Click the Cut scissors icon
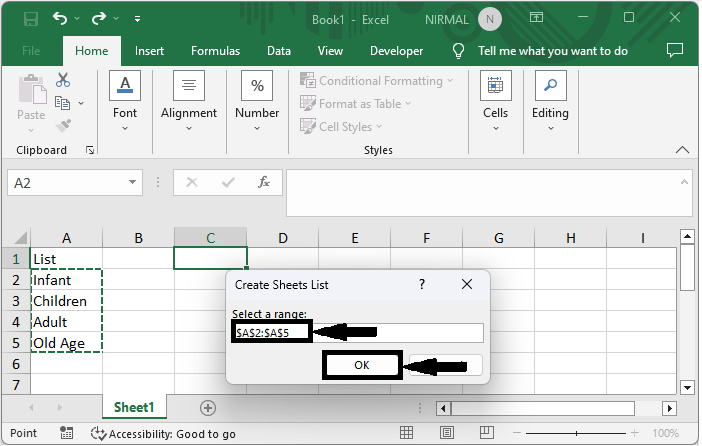This screenshot has width=702, height=446. coord(63,80)
